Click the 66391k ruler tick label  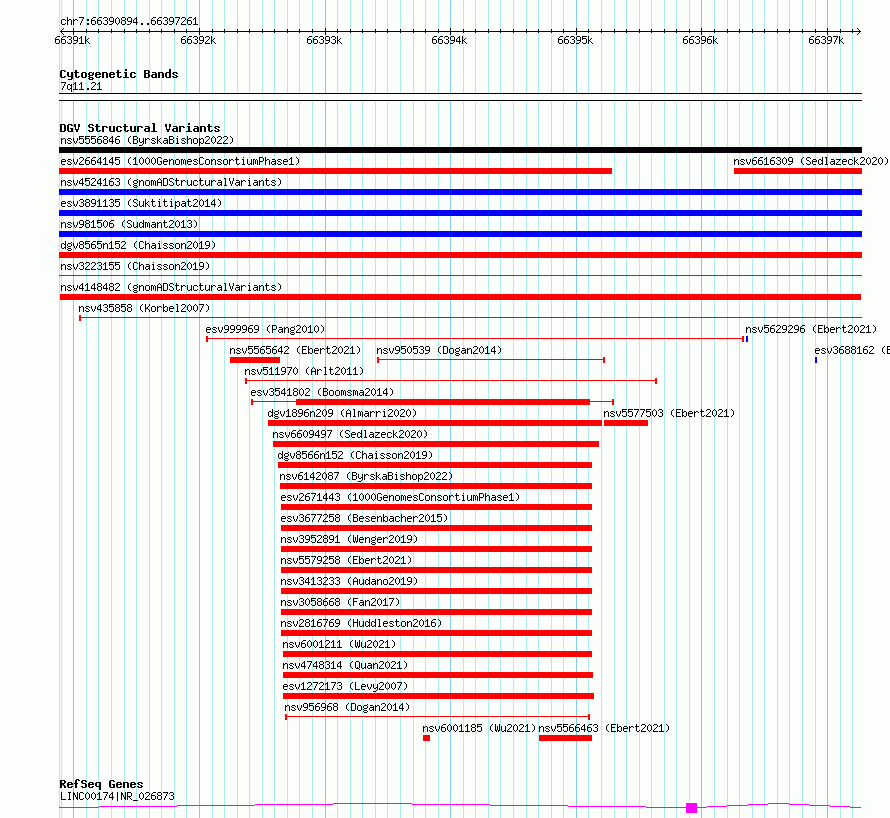(72, 40)
